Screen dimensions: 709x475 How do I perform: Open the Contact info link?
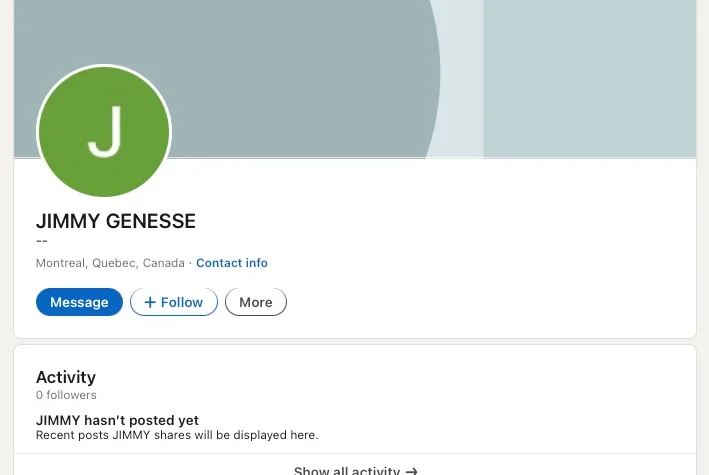coord(232,263)
